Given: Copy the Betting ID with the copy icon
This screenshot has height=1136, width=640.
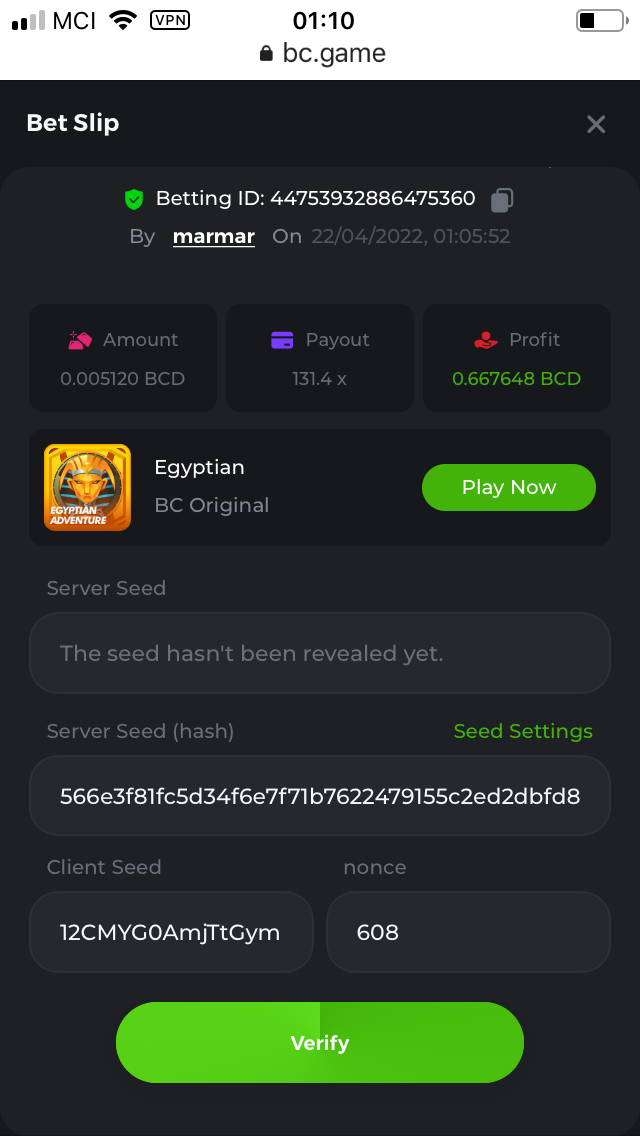Looking at the screenshot, I should [502, 199].
